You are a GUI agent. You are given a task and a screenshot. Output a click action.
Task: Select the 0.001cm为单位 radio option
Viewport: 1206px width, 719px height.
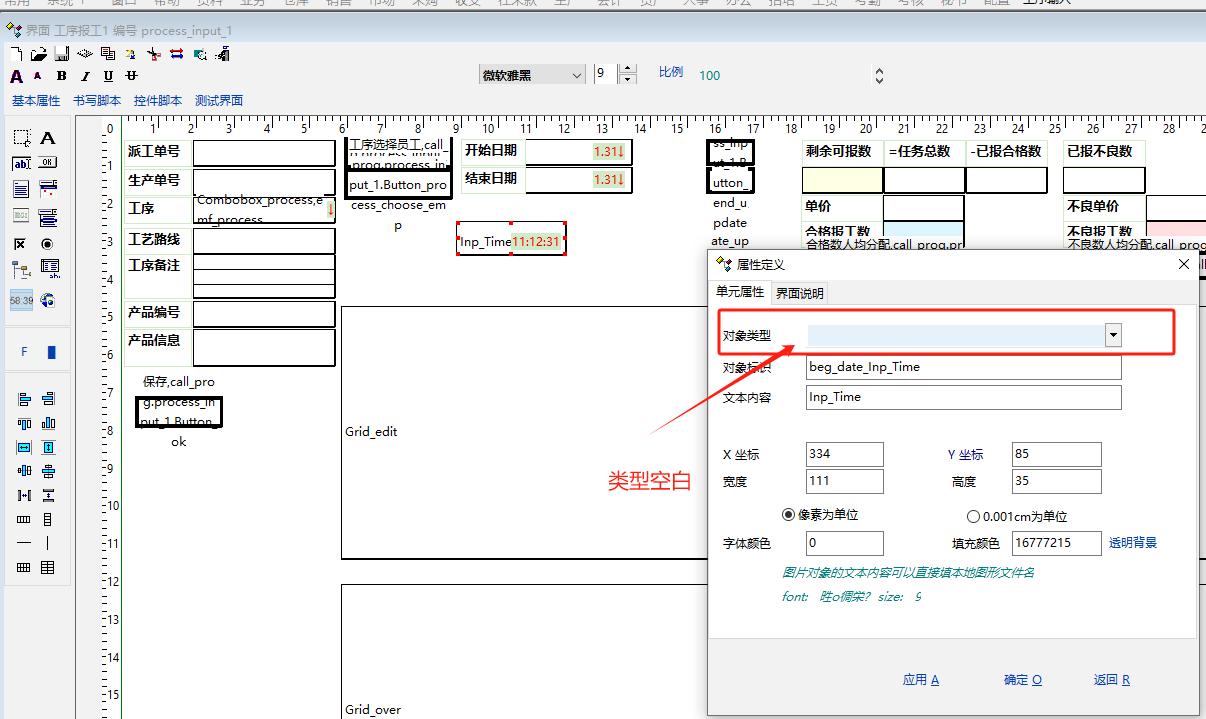pos(973,517)
